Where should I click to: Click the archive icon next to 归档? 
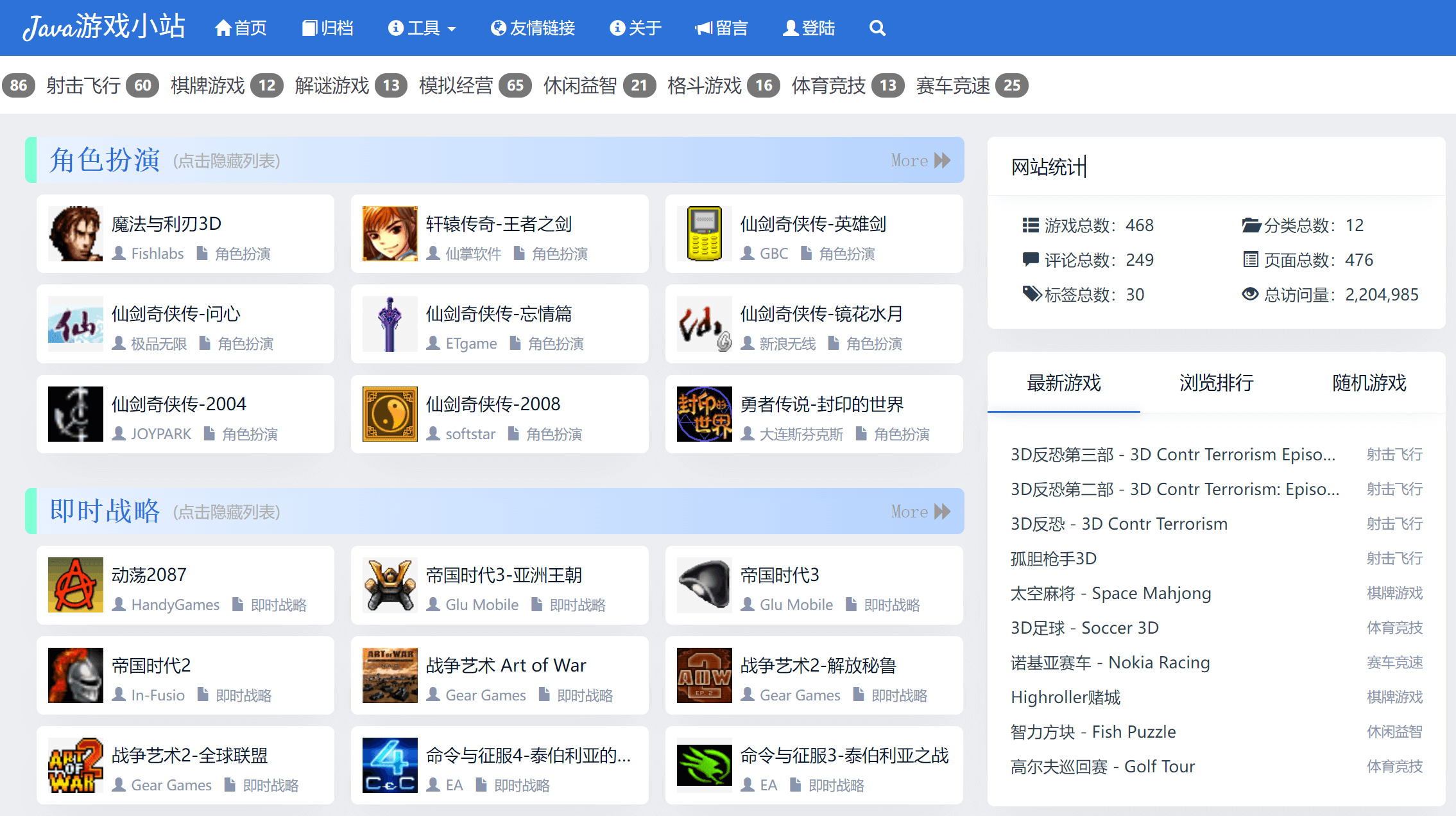(x=309, y=27)
